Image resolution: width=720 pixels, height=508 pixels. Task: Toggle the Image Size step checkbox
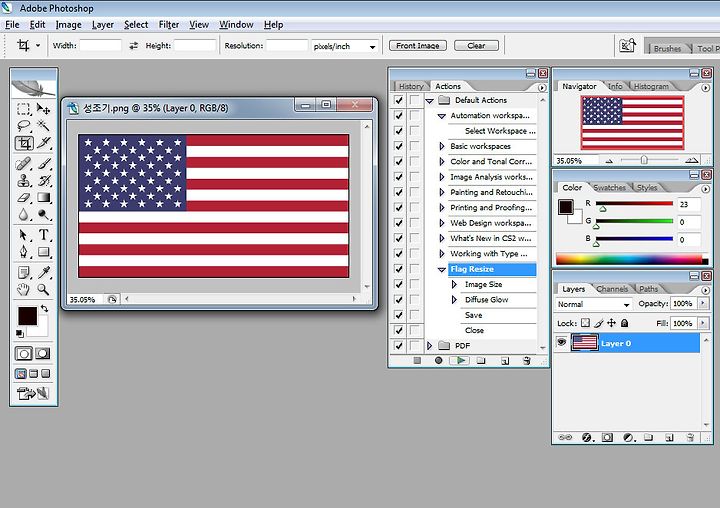(x=399, y=284)
